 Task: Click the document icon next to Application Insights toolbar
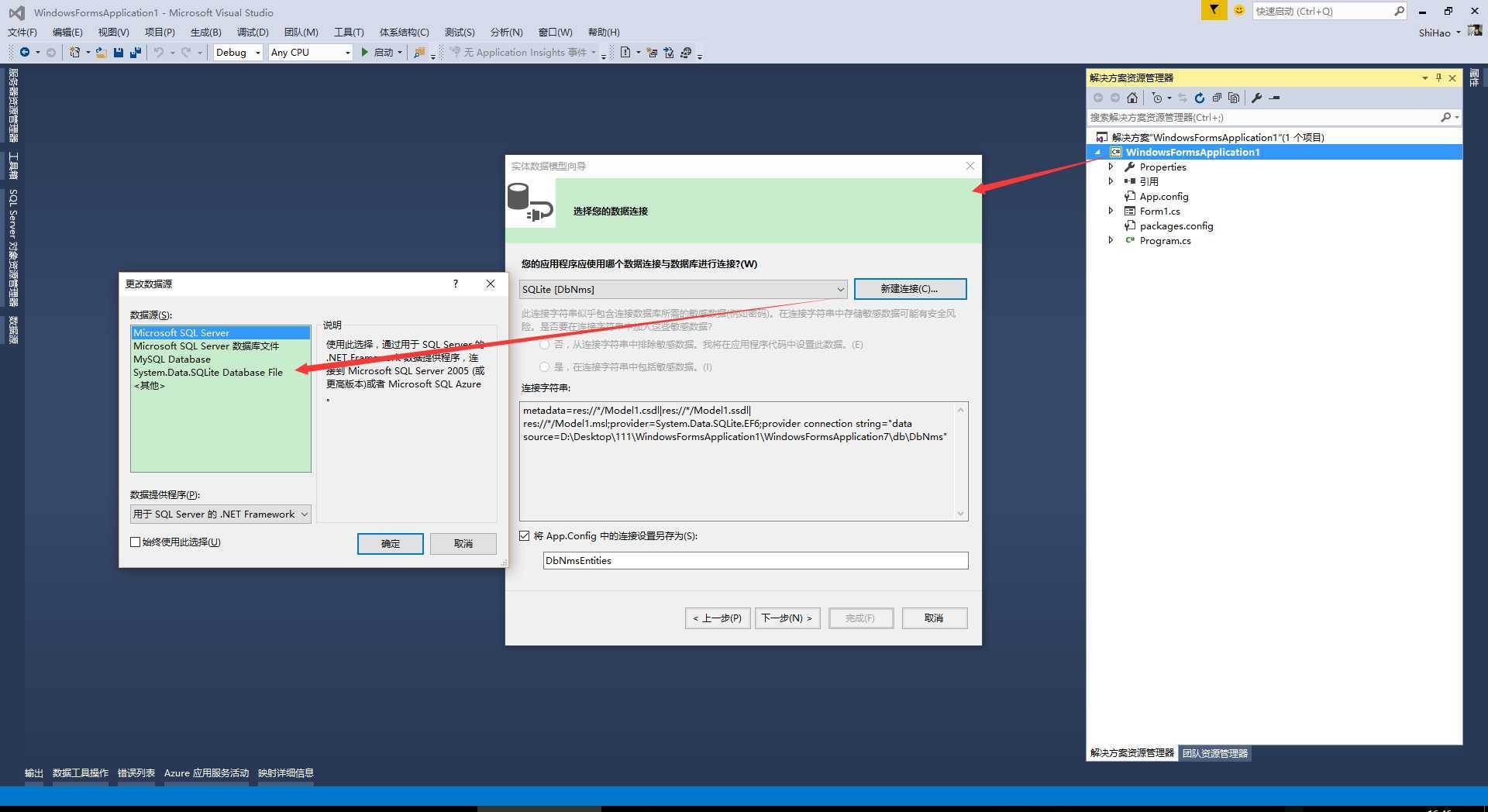(x=625, y=53)
